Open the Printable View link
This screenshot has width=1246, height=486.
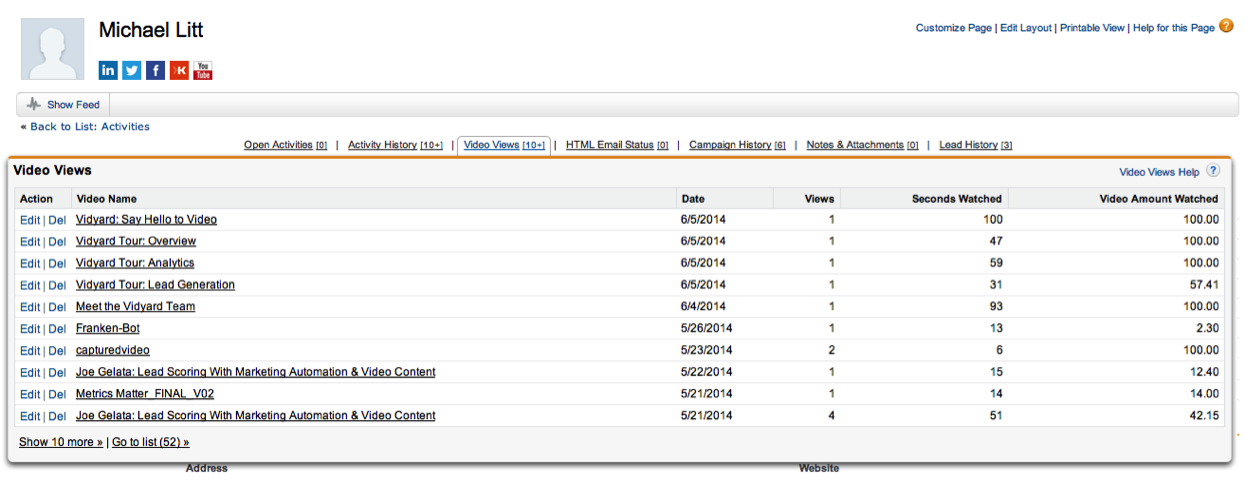point(1092,28)
